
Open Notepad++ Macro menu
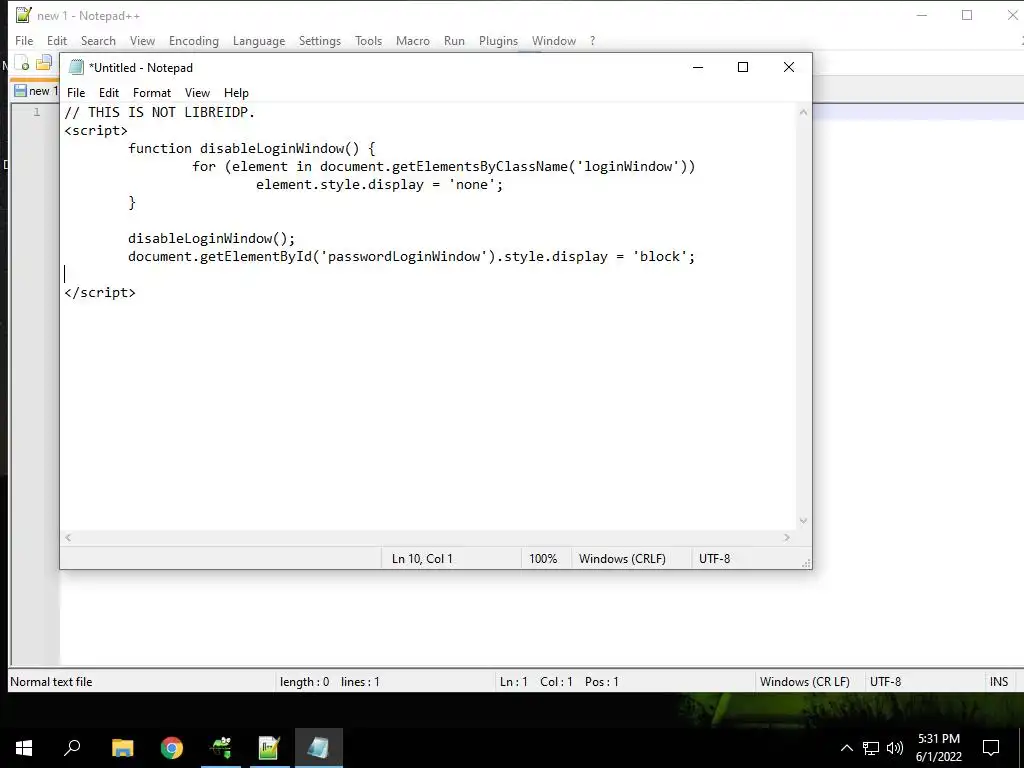point(413,40)
